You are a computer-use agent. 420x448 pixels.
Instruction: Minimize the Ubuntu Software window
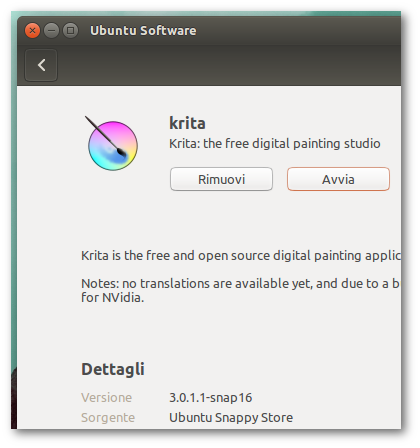click(51, 31)
